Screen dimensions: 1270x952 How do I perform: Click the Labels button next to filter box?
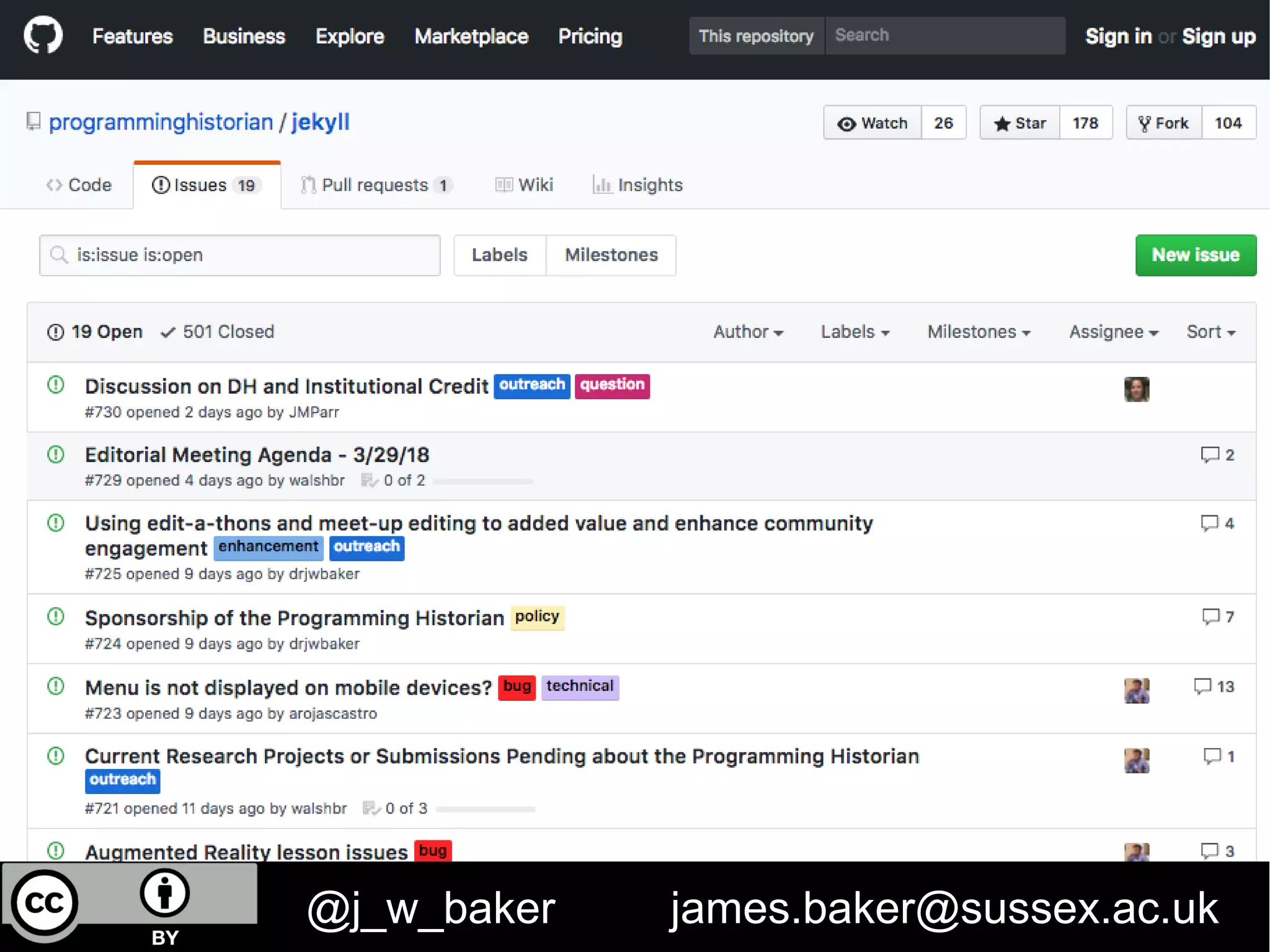500,255
